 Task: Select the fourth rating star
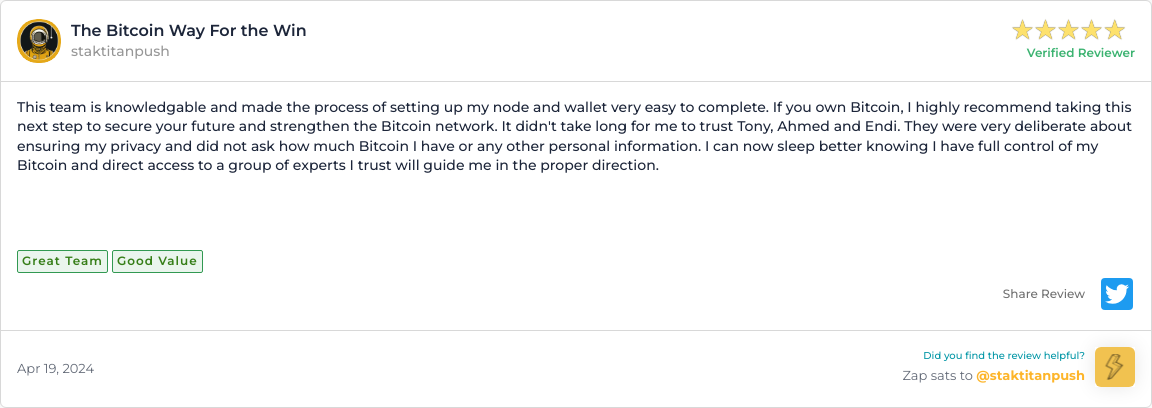coord(1092,30)
